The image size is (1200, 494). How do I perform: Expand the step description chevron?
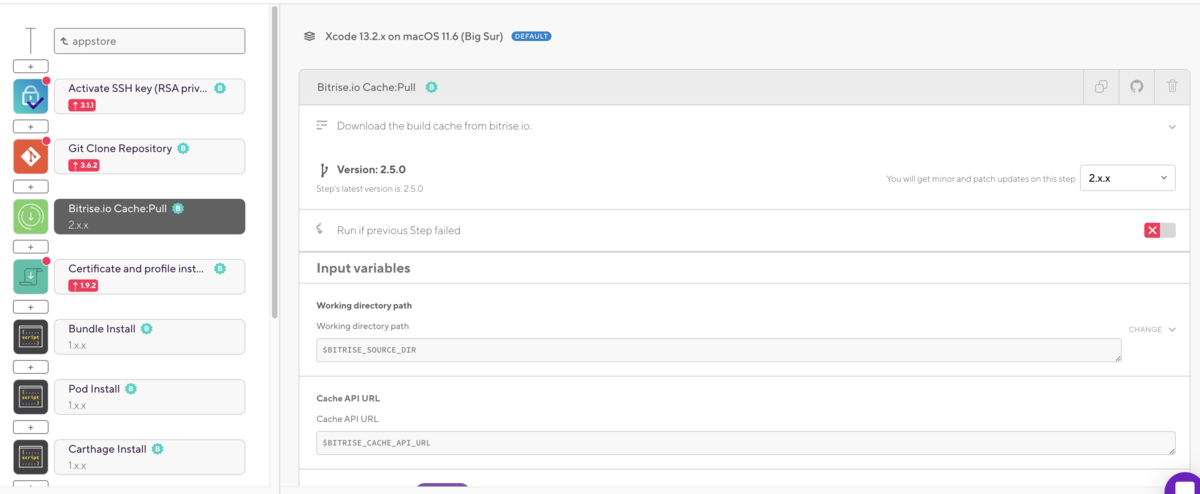pos(1171,127)
